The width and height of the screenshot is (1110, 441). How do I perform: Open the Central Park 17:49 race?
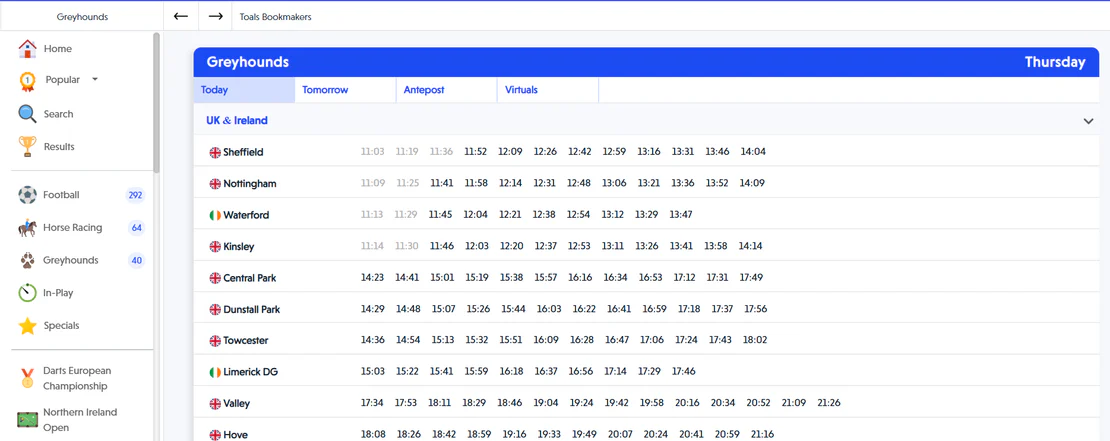[x=751, y=277]
